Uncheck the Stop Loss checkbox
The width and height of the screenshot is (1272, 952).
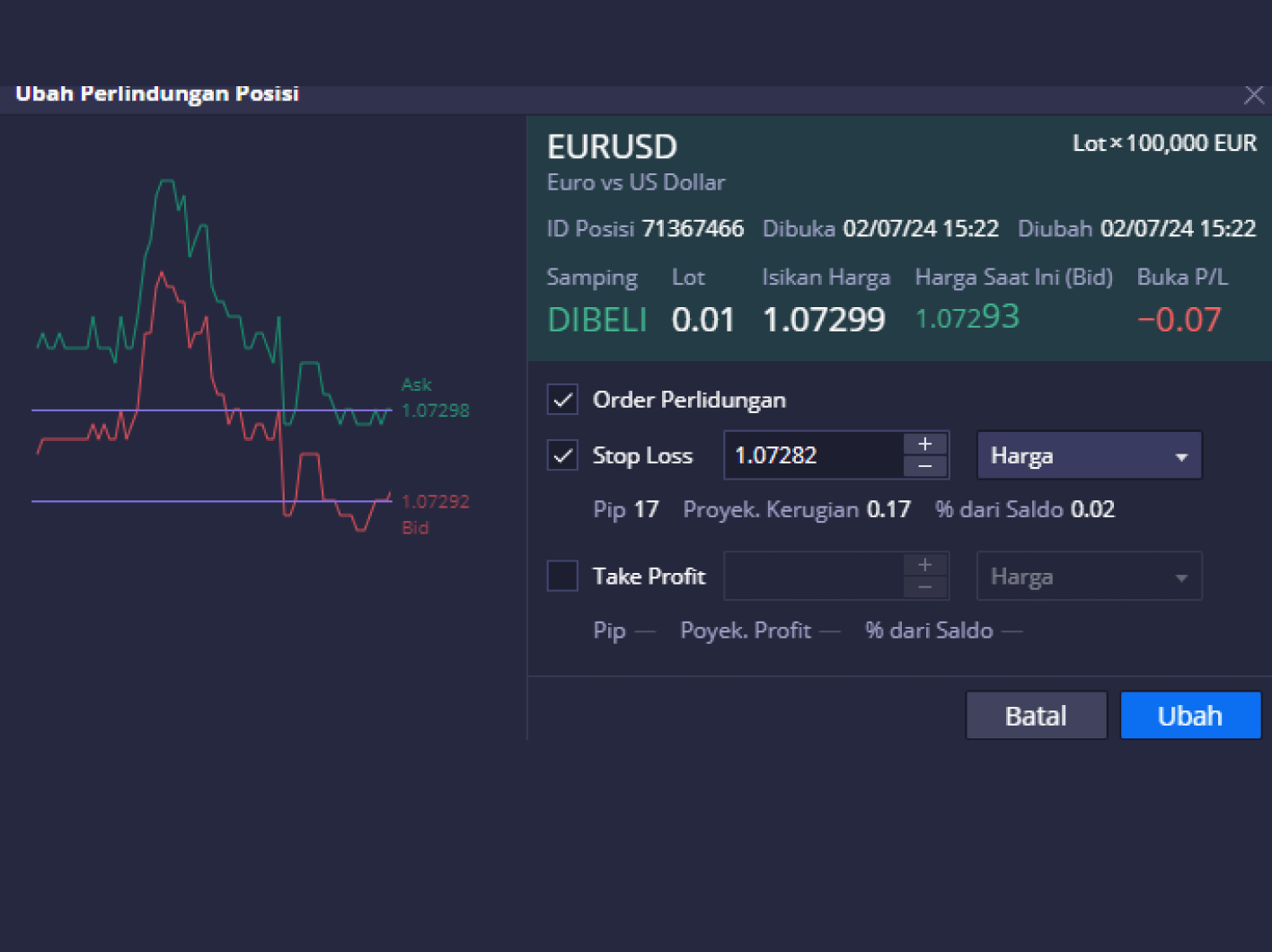click(562, 455)
